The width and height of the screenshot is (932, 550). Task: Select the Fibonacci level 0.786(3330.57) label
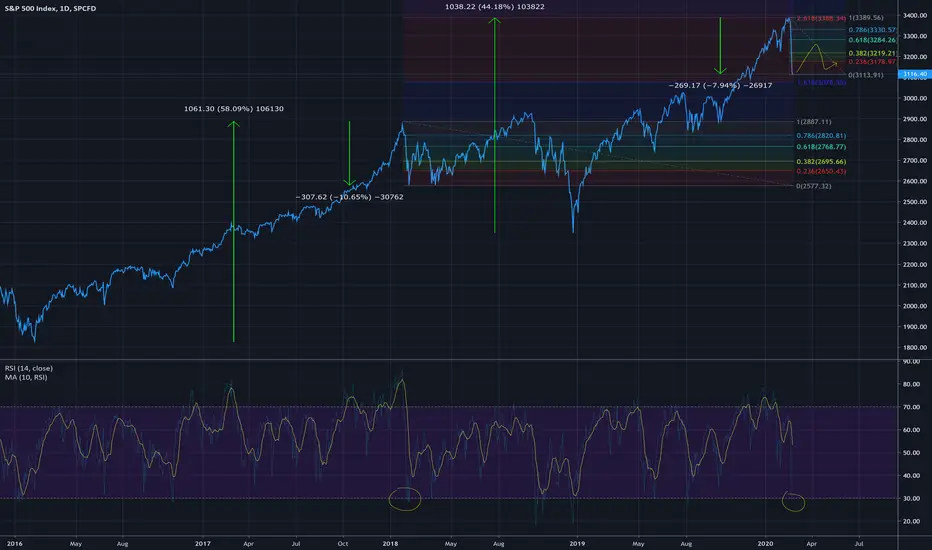[872, 30]
